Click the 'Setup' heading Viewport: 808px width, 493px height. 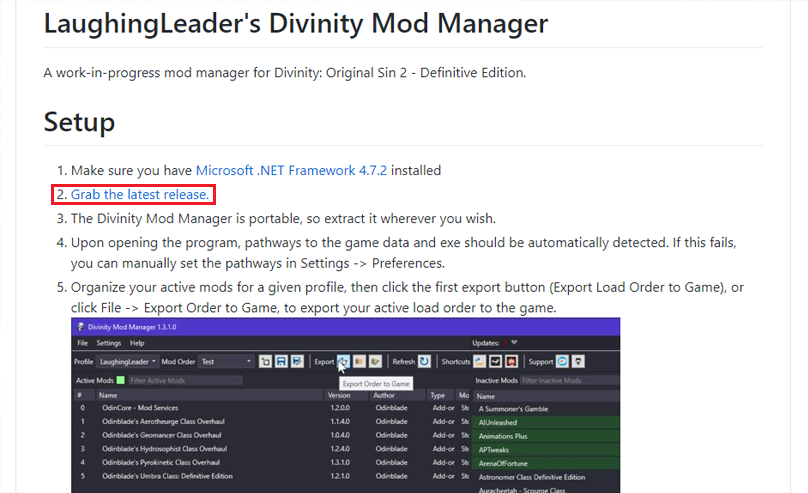point(79,122)
